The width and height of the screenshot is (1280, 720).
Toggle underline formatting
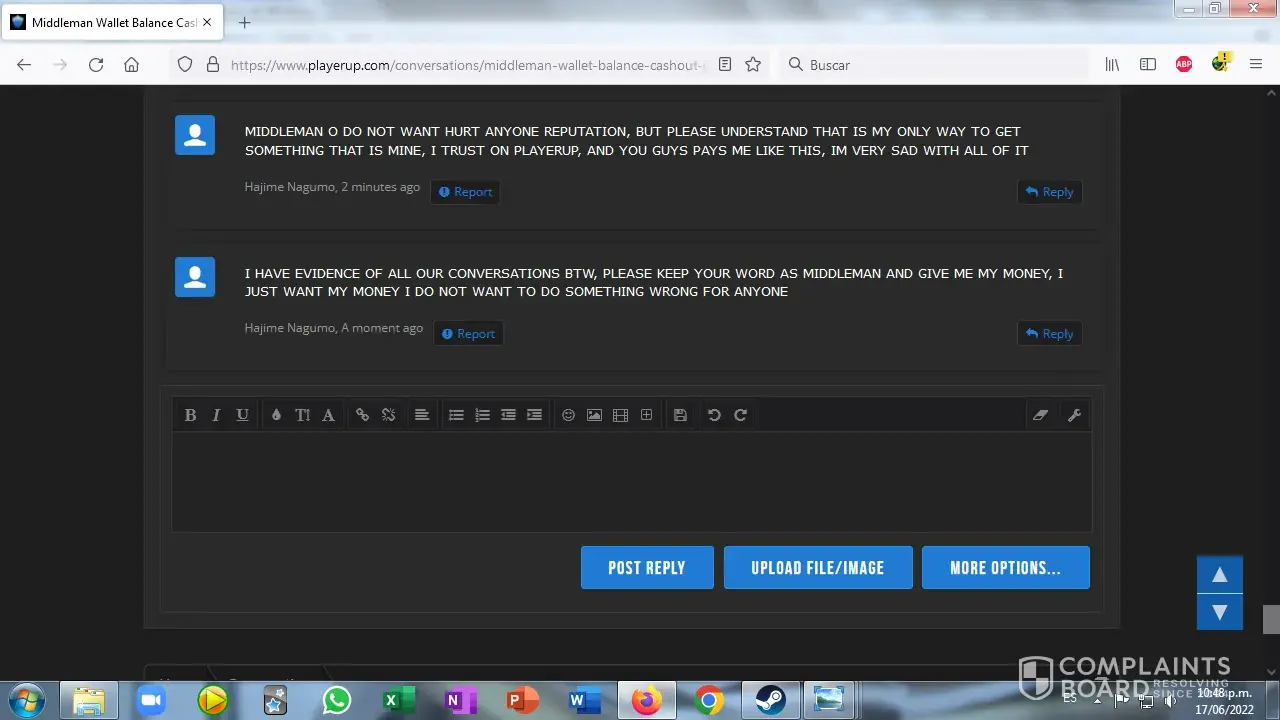[242, 415]
